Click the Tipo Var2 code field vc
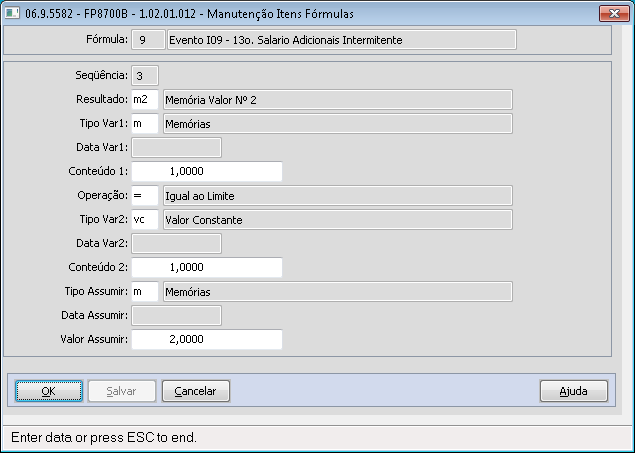 [x=145, y=219]
